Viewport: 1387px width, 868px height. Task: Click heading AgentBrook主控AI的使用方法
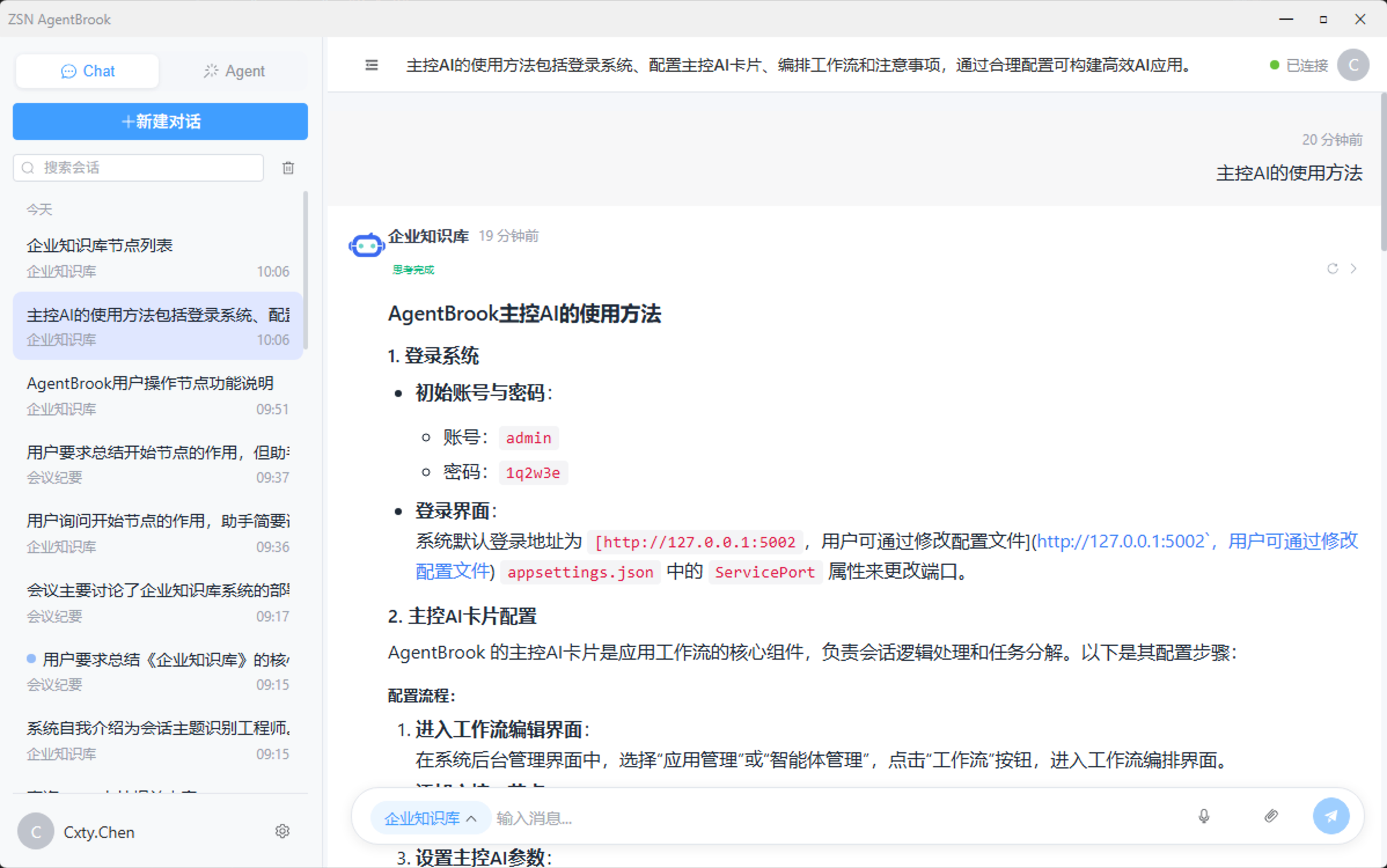tap(524, 314)
